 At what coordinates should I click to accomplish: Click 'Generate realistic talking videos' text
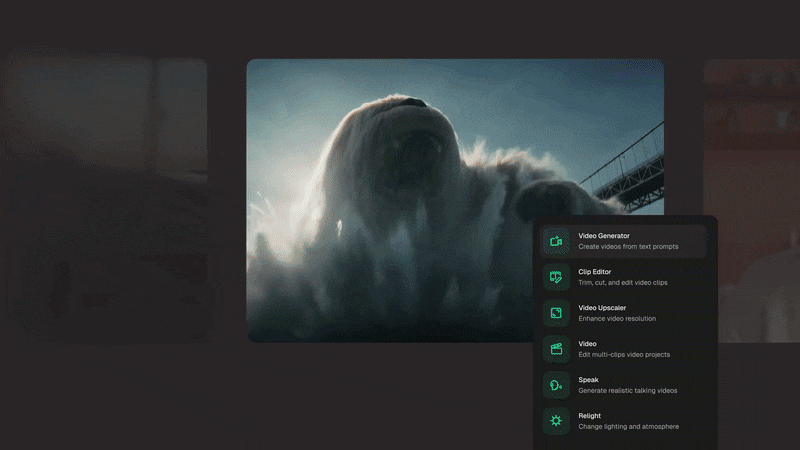(628, 390)
